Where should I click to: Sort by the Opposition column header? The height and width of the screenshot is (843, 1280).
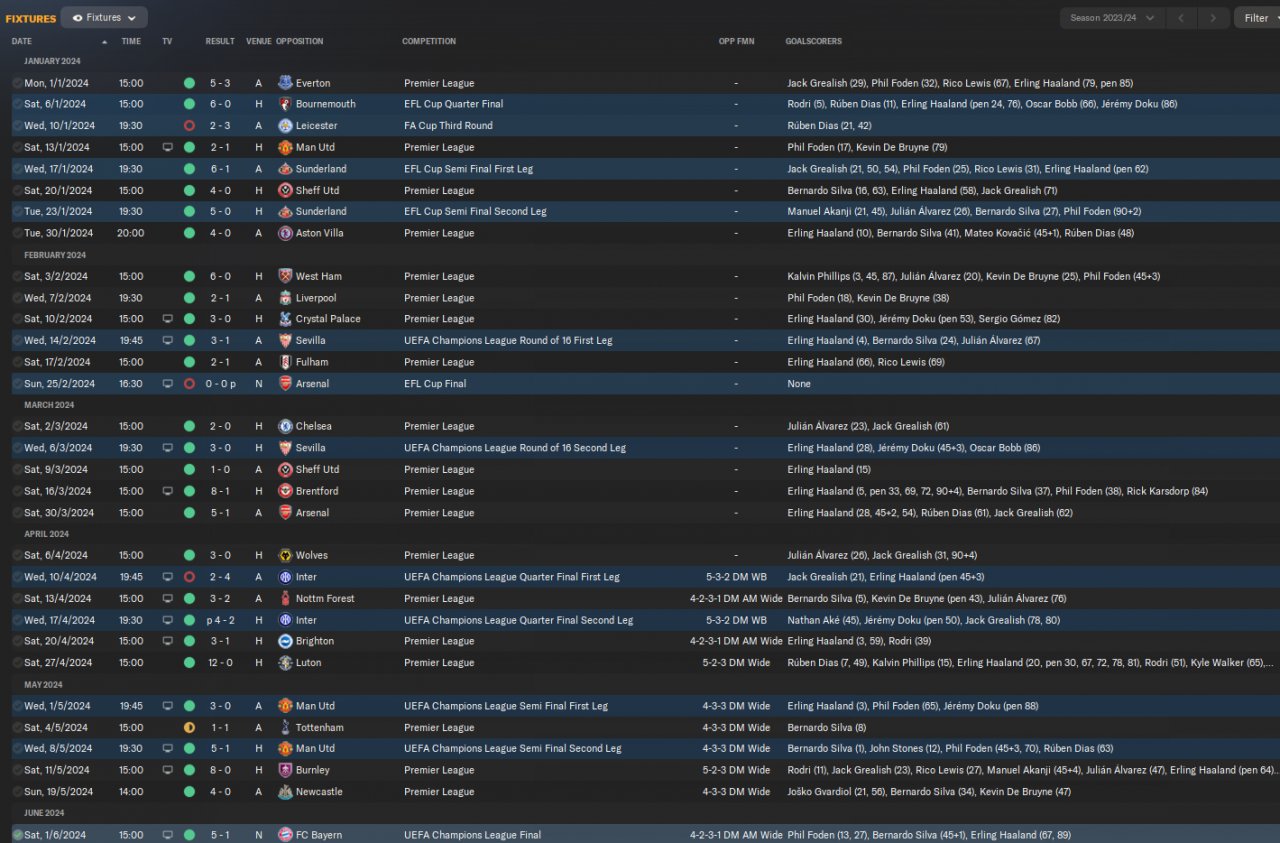point(300,41)
